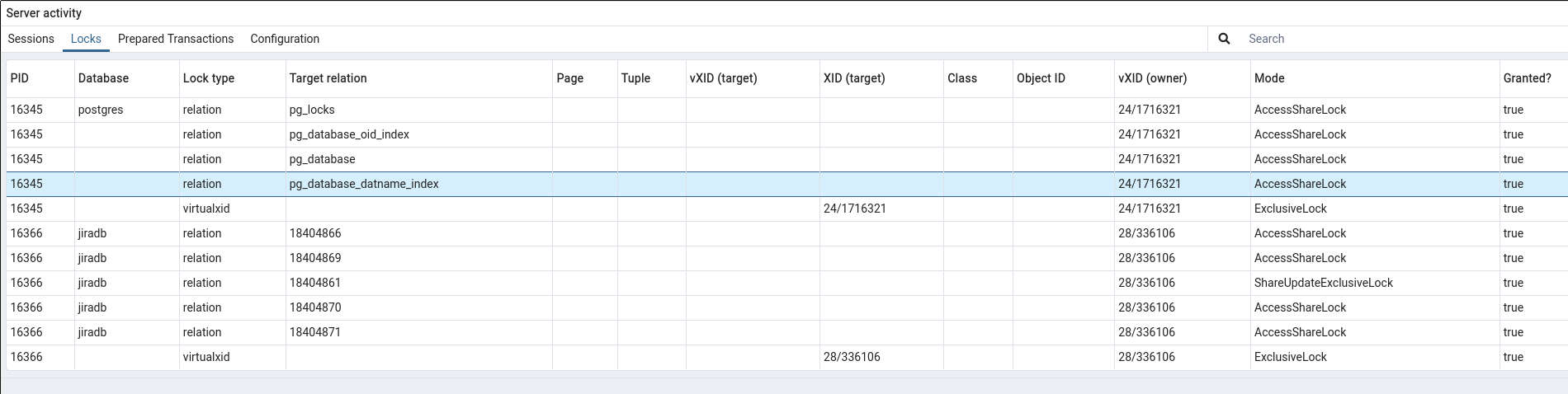The height and width of the screenshot is (394, 1568).
Task: Sort by the Lock type column header
Action: pos(232,78)
